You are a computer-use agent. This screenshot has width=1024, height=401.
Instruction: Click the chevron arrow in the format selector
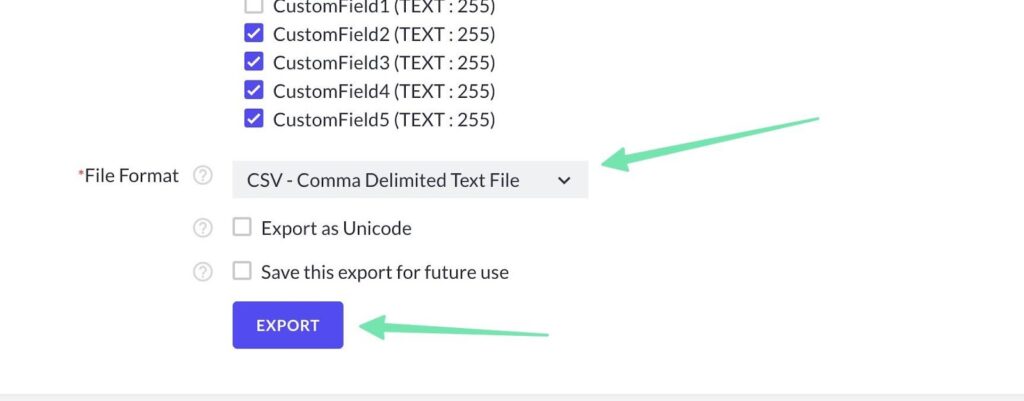coord(564,180)
